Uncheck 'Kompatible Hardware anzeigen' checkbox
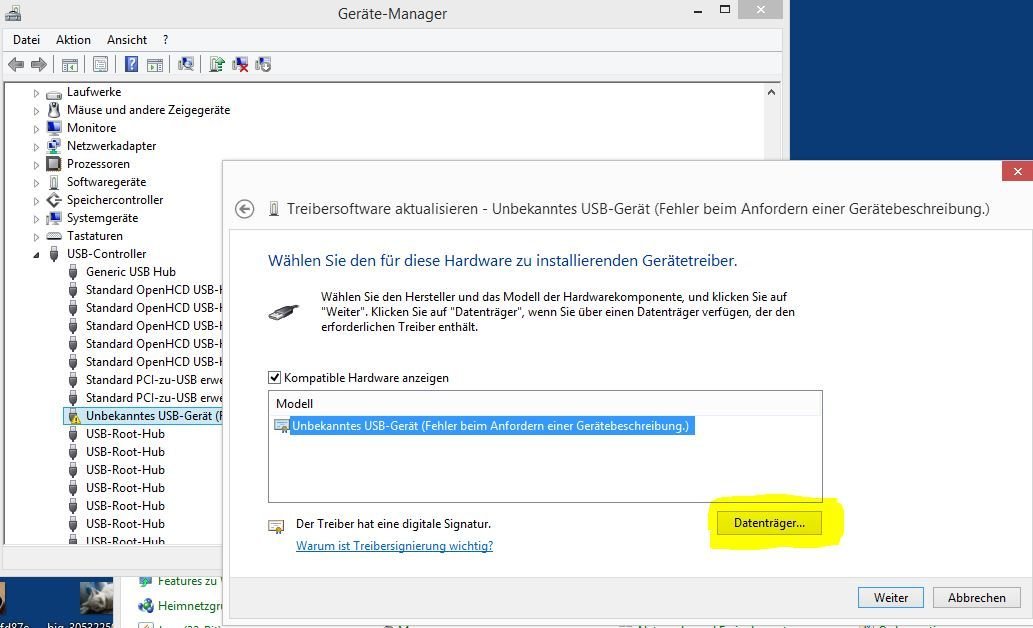1033x628 pixels. (275, 378)
